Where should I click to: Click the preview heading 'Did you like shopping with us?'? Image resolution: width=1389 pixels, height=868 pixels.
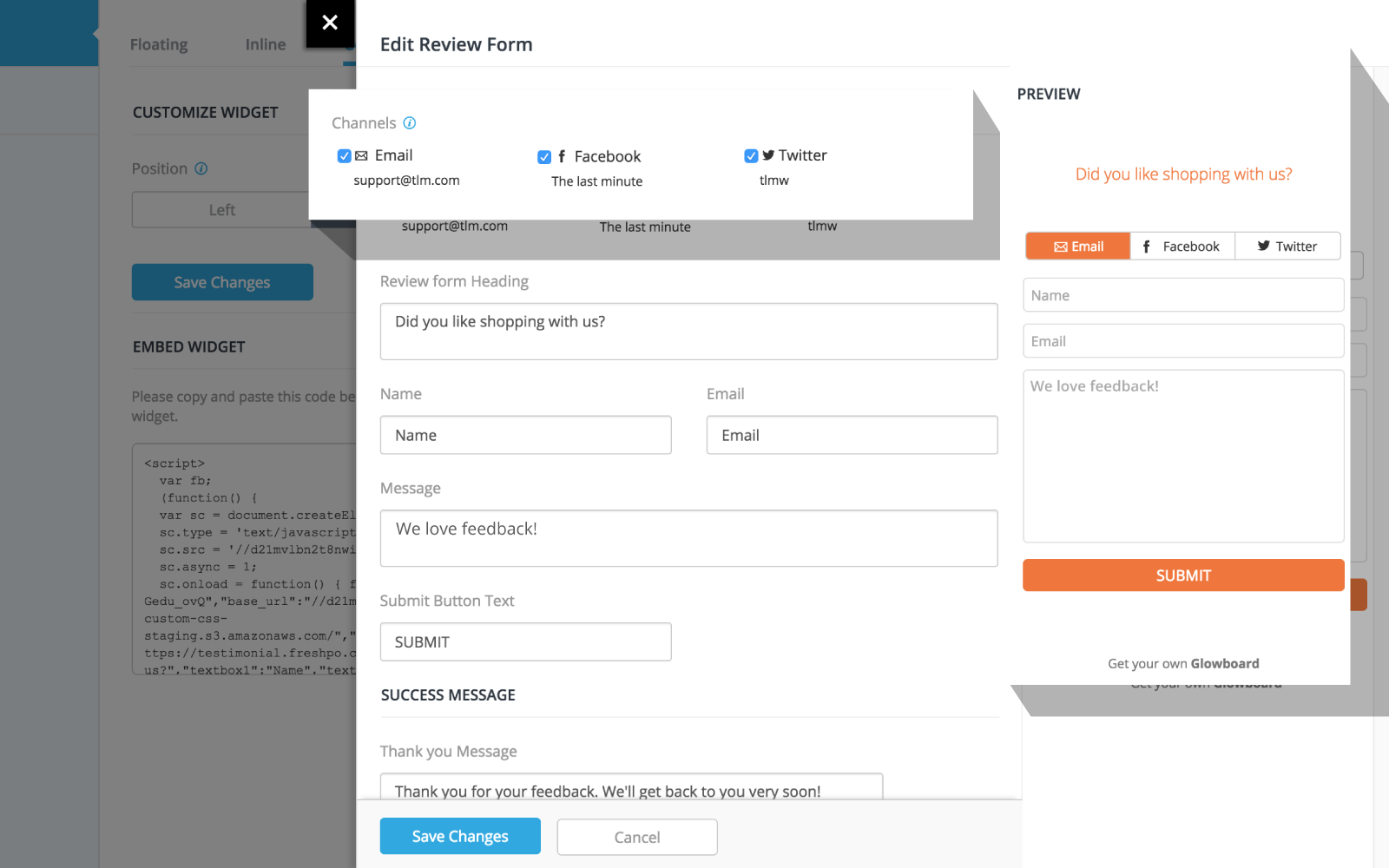coord(1183,174)
